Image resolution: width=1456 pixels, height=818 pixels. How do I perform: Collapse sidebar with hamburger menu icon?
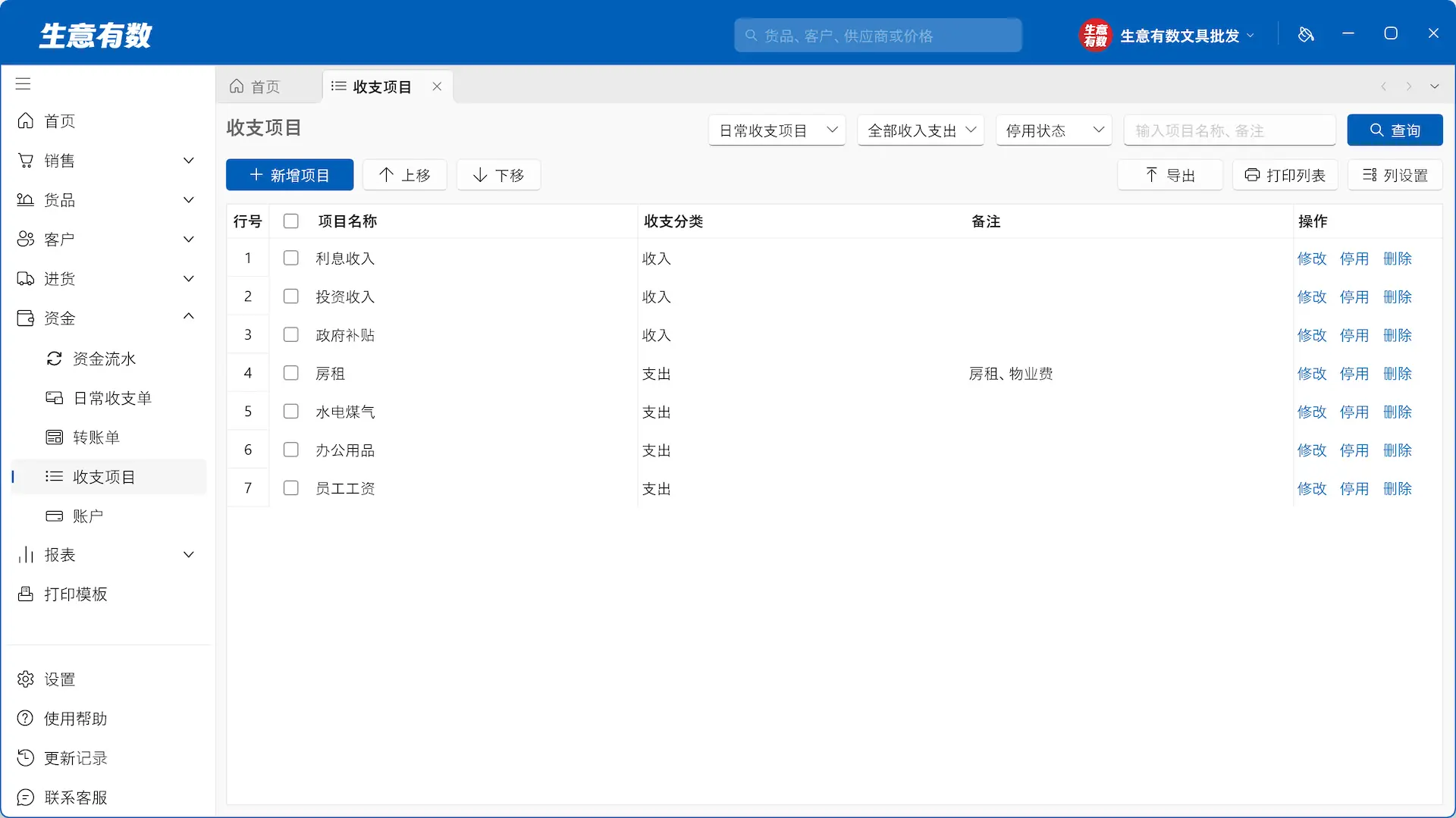(x=24, y=83)
